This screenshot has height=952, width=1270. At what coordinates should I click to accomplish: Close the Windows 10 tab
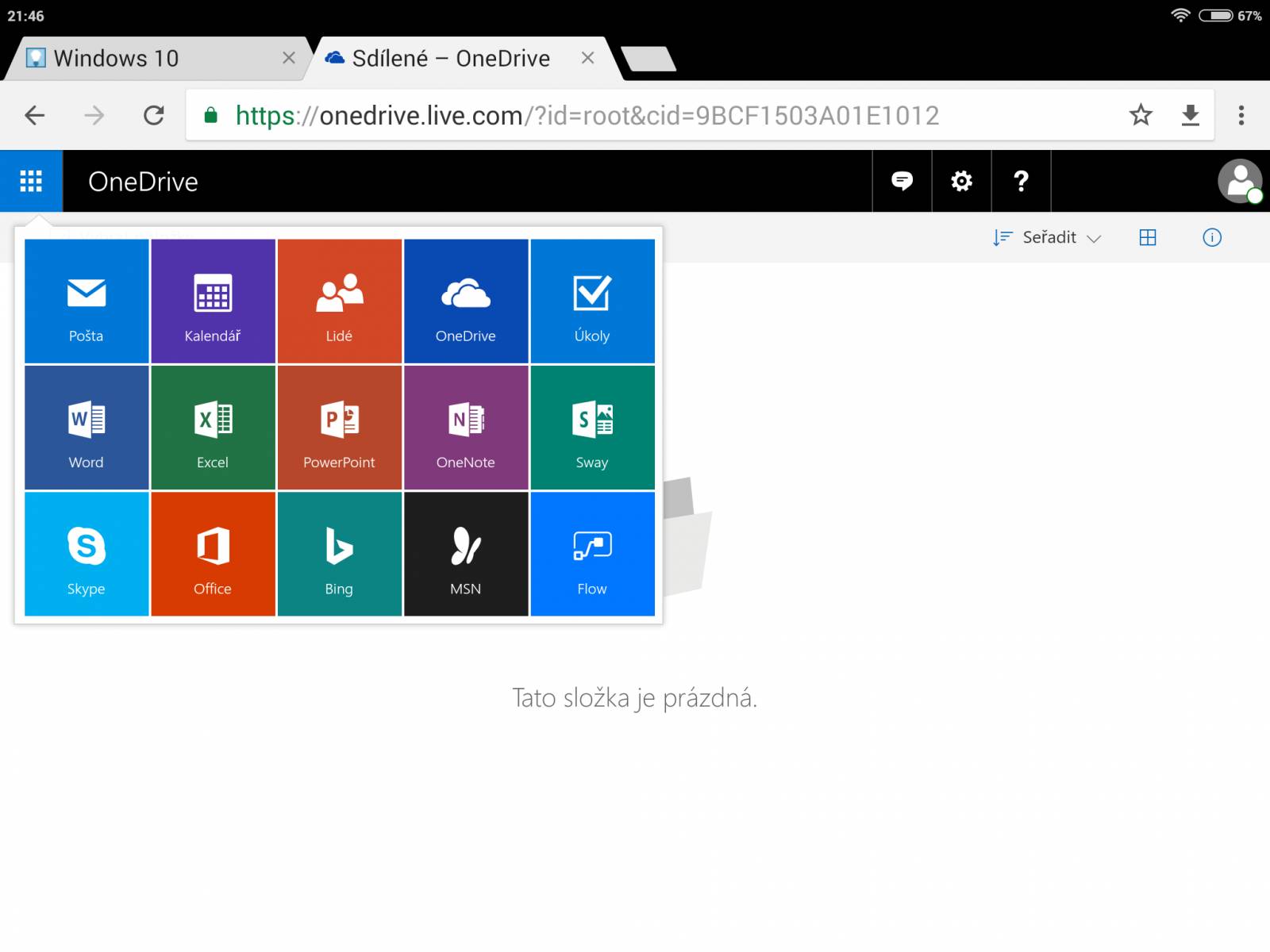(289, 58)
